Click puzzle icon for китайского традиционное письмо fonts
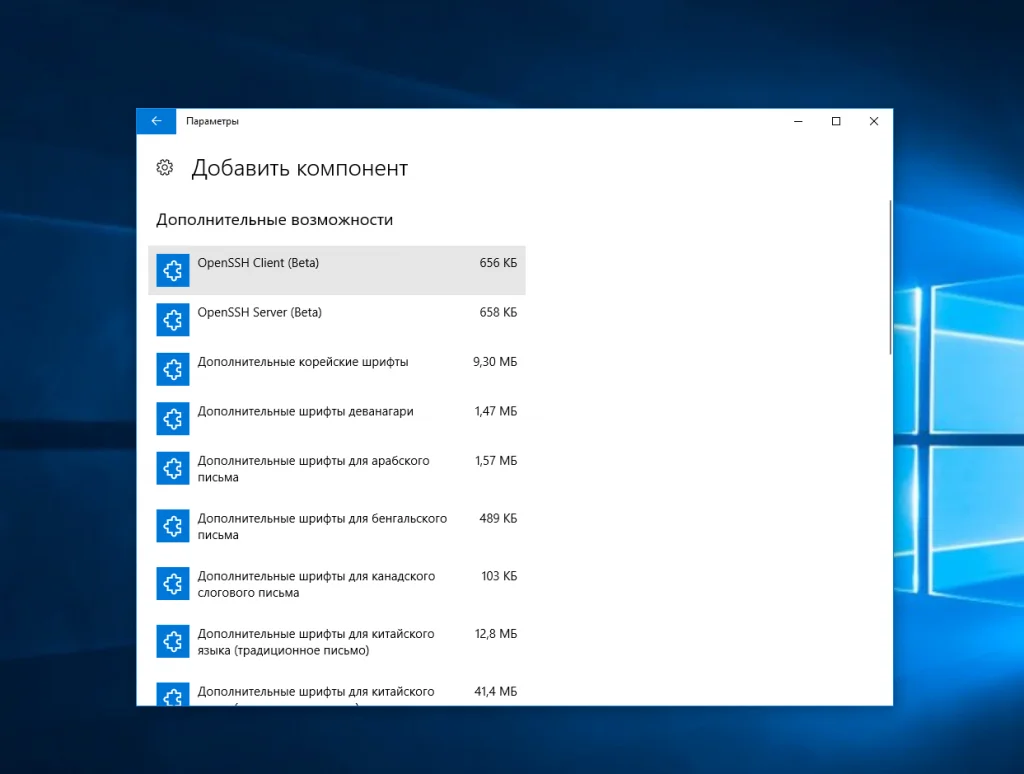The width and height of the screenshot is (1024, 774). click(x=172, y=641)
